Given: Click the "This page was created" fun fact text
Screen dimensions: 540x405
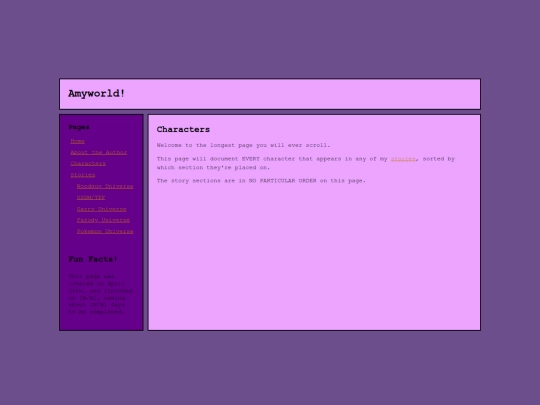Looking at the screenshot, I should [x=100, y=294].
